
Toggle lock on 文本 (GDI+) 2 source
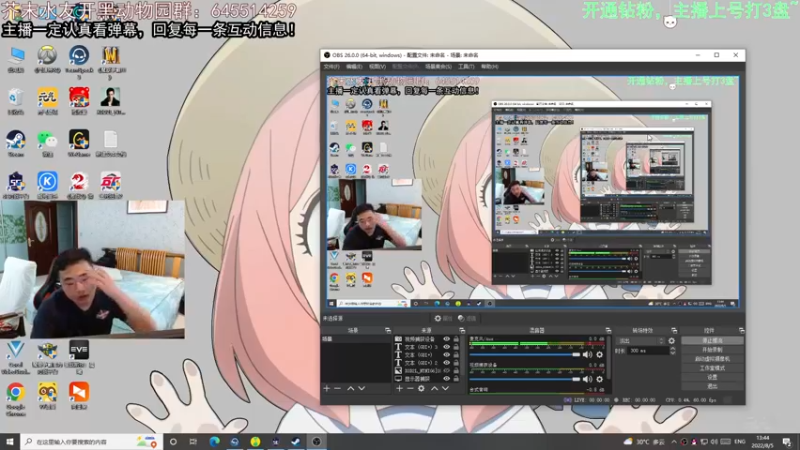(456, 363)
